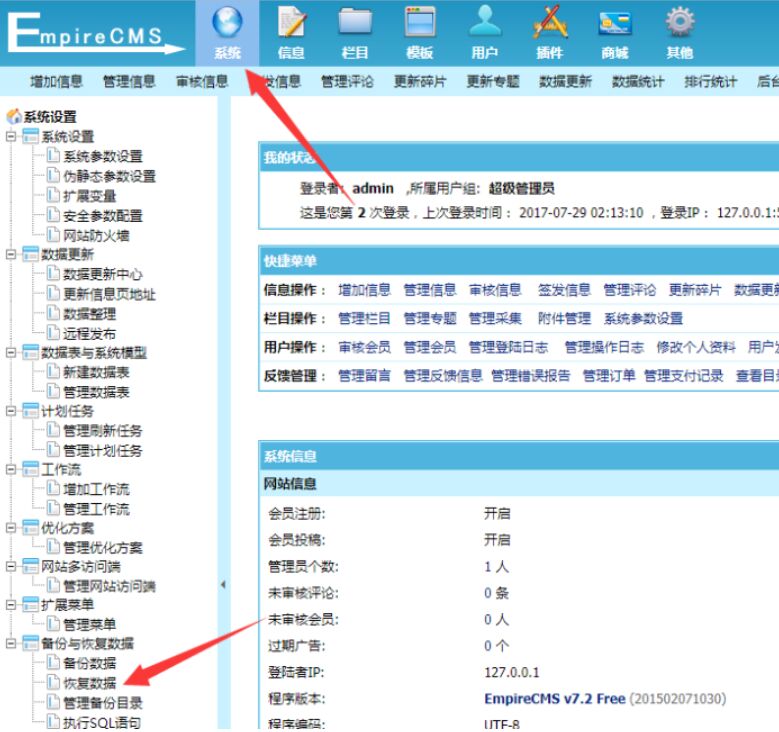Open 远程发布 in the tree
The width and height of the screenshot is (779, 732).
(x=89, y=333)
